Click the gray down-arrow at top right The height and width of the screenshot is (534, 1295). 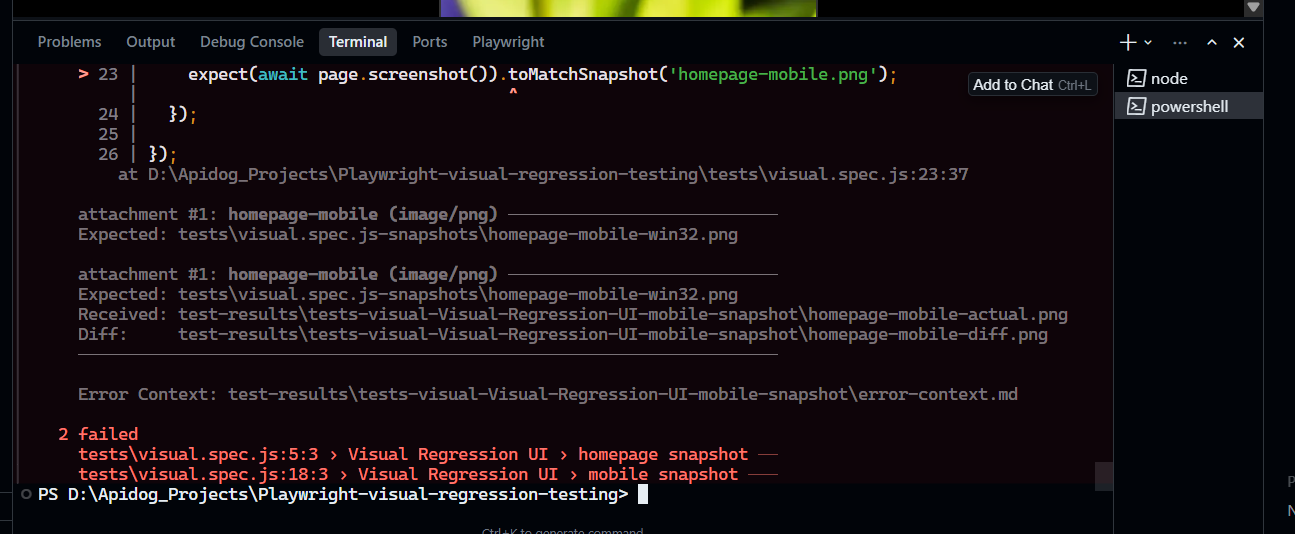pos(1253,7)
